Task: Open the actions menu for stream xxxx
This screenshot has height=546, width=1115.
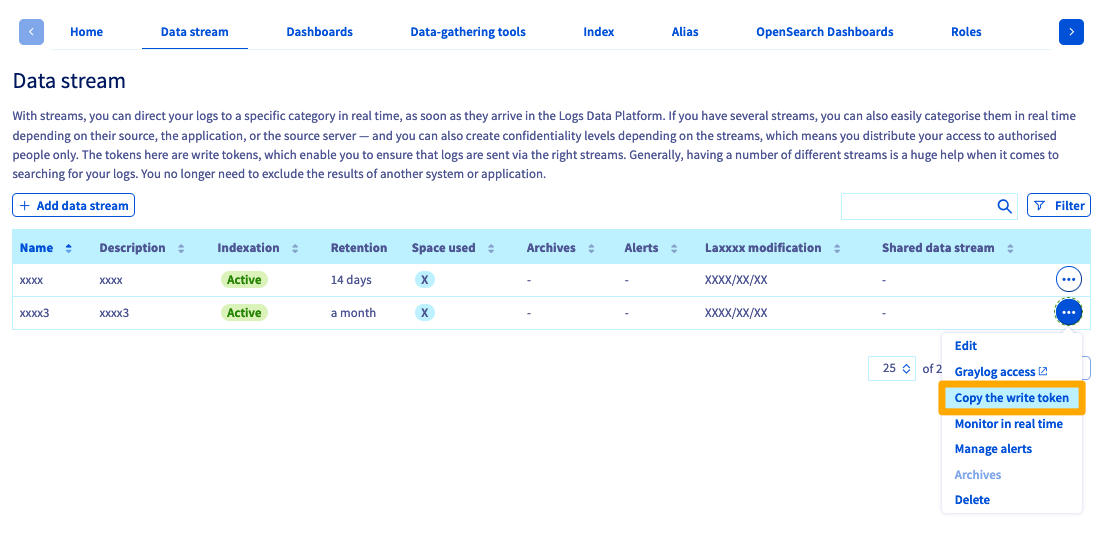Action: click(1068, 280)
